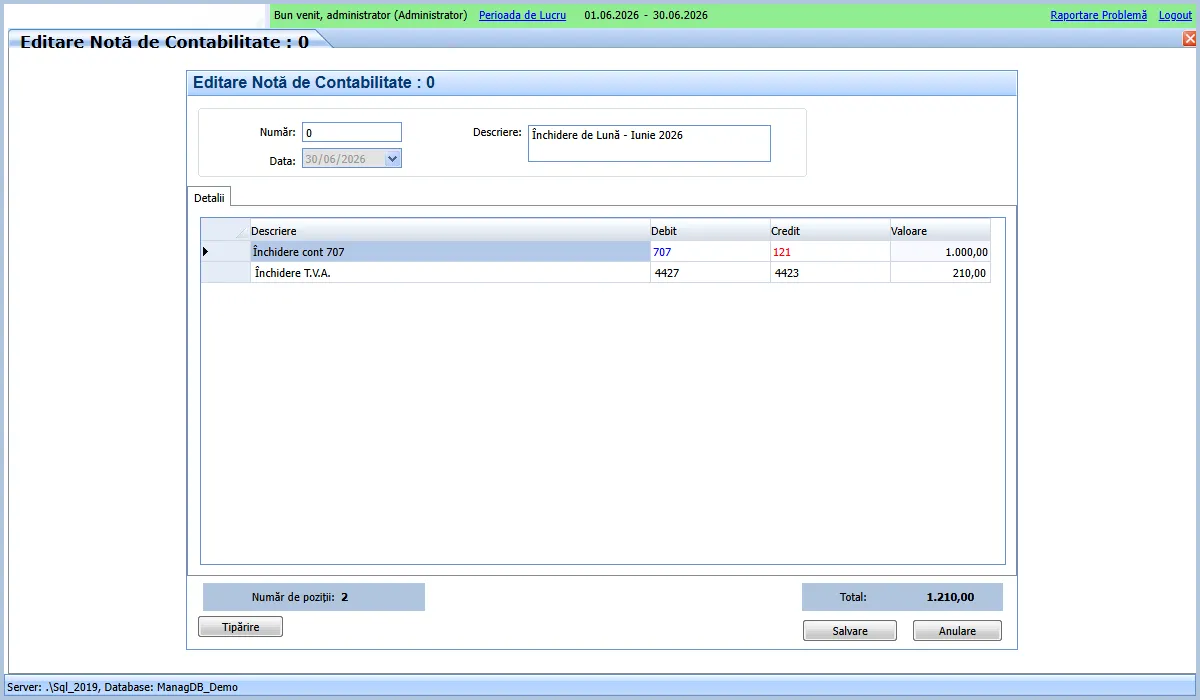Click the debit account 707 cell
Viewport: 1200px width, 700px height.
(x=710, y=252)
